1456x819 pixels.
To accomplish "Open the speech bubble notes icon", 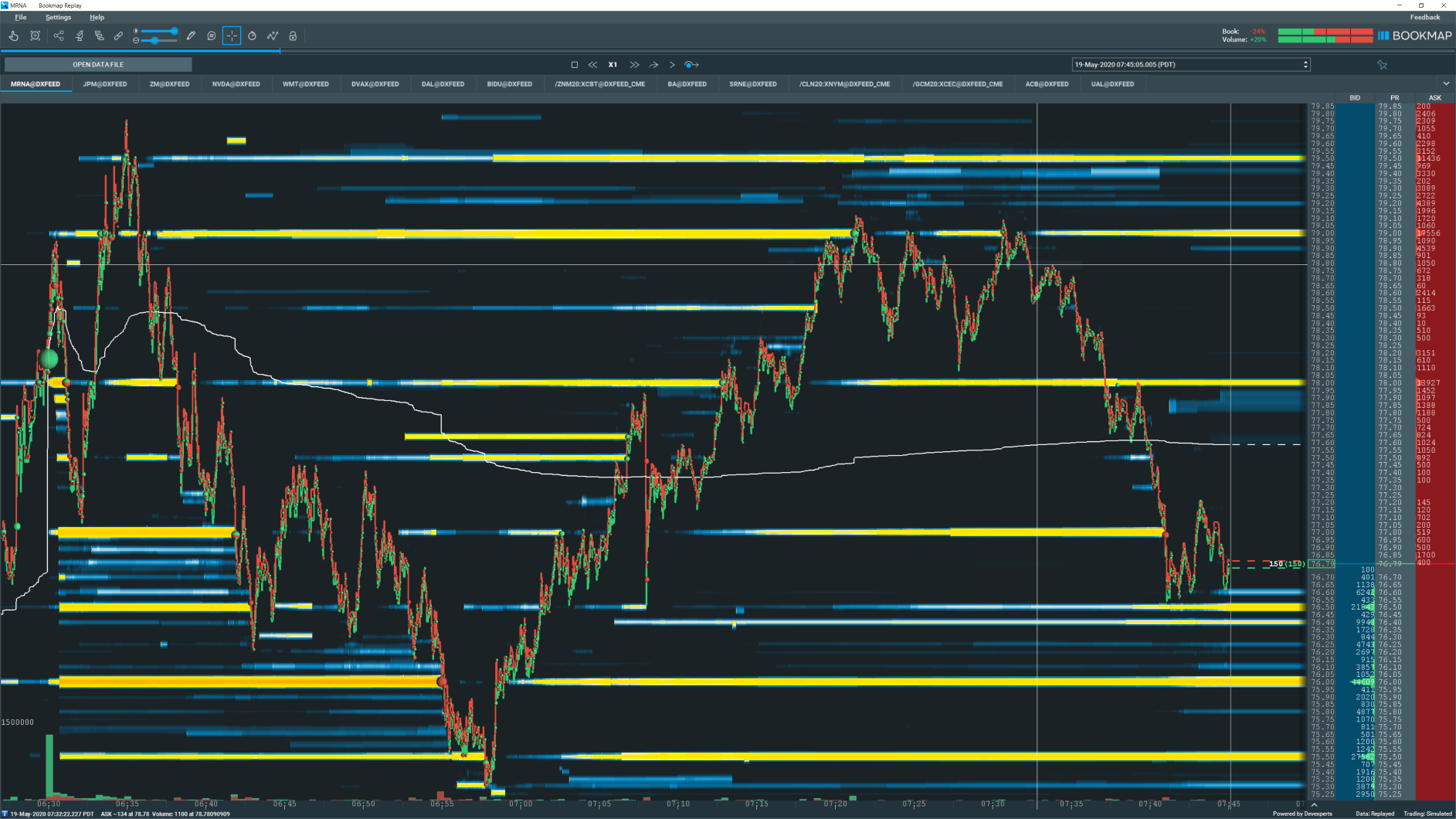I will [211, 36].
